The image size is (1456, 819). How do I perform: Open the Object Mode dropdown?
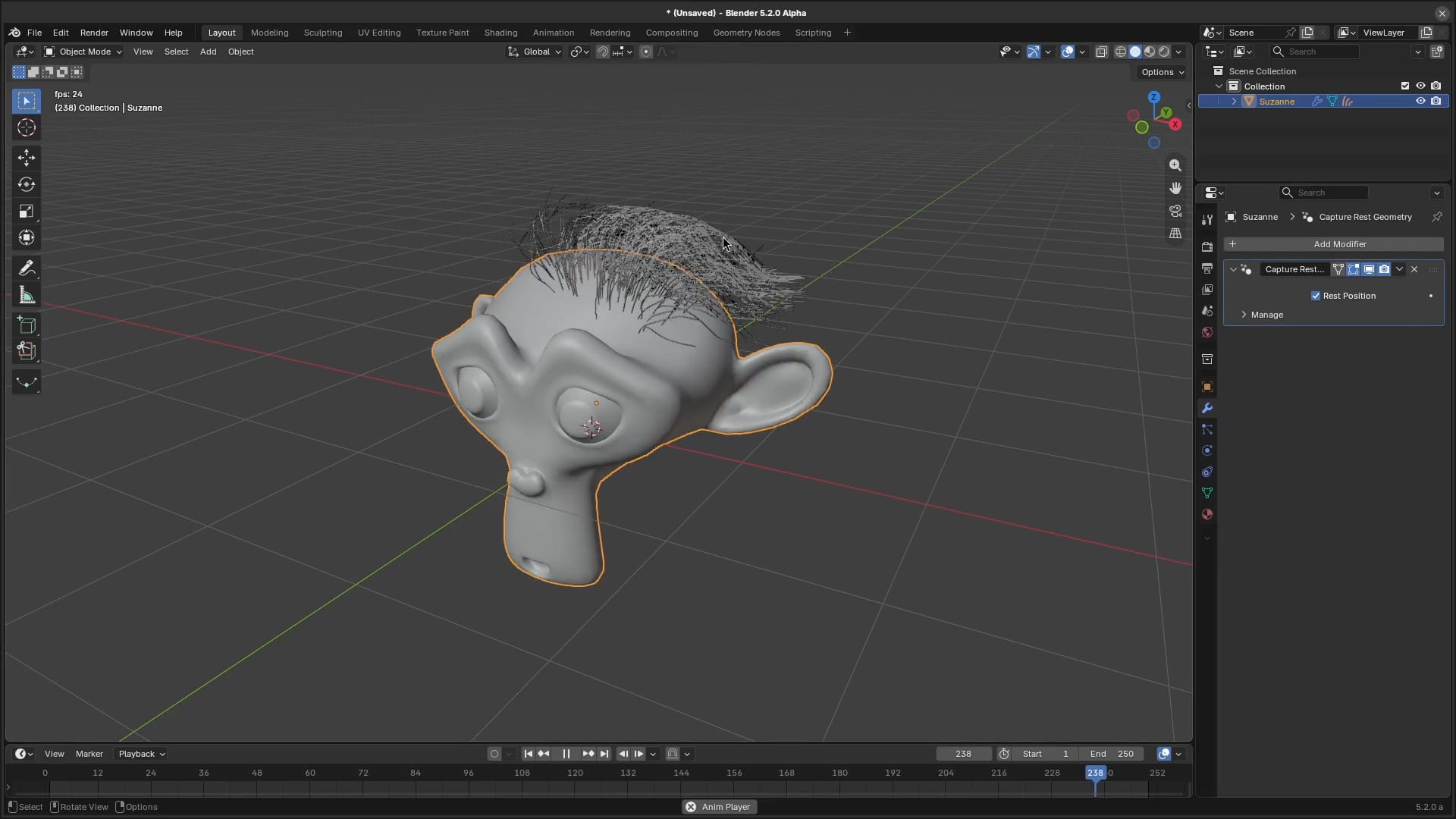[83, 52]
